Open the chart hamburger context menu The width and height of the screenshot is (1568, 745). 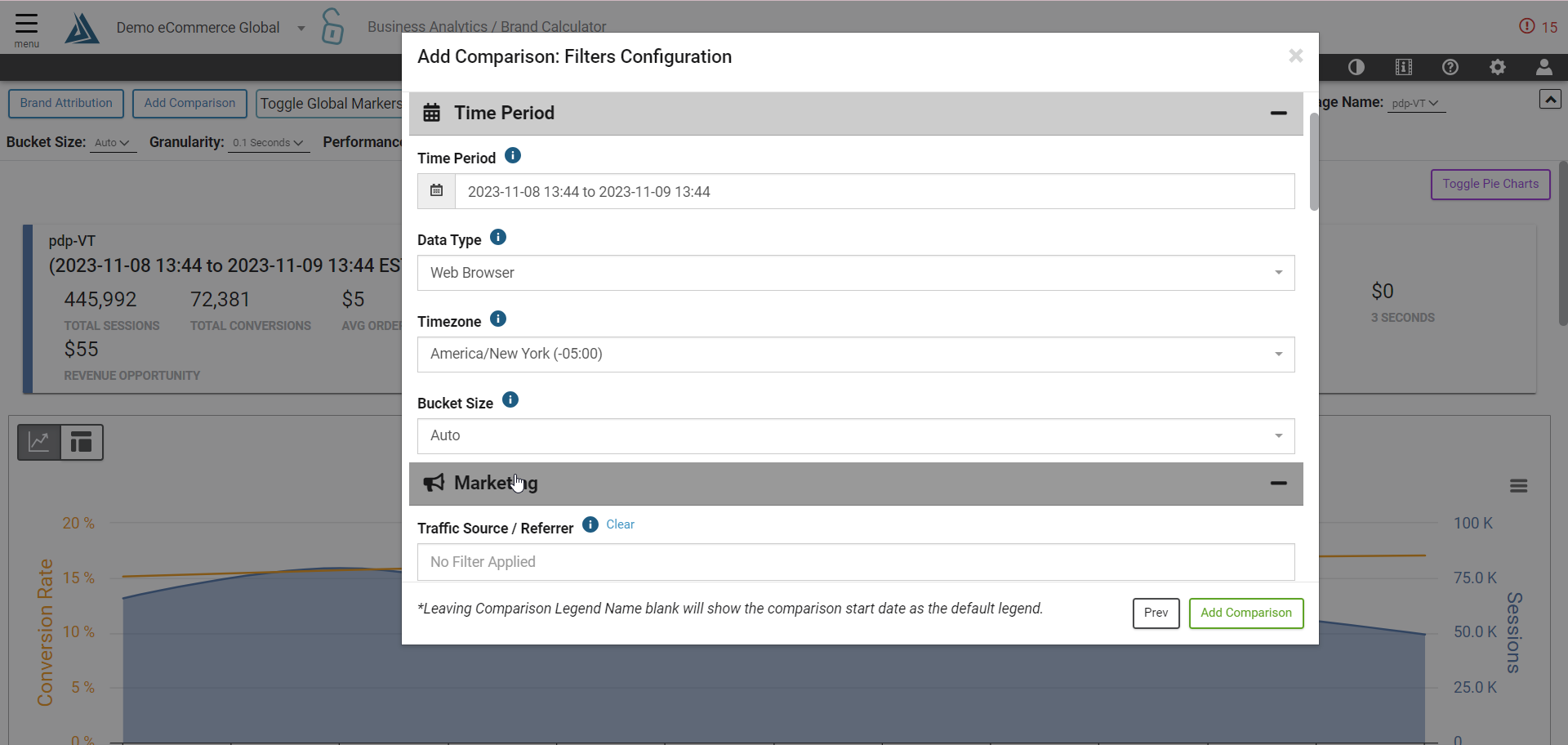(x=1518, y=486)
